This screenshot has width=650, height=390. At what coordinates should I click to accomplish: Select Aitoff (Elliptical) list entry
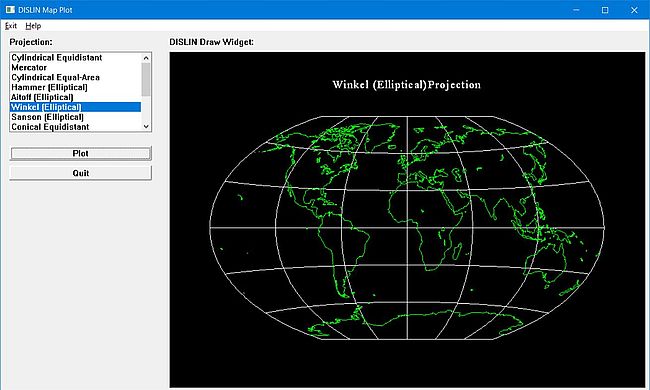pyautogui.click(x=75, y=97)
